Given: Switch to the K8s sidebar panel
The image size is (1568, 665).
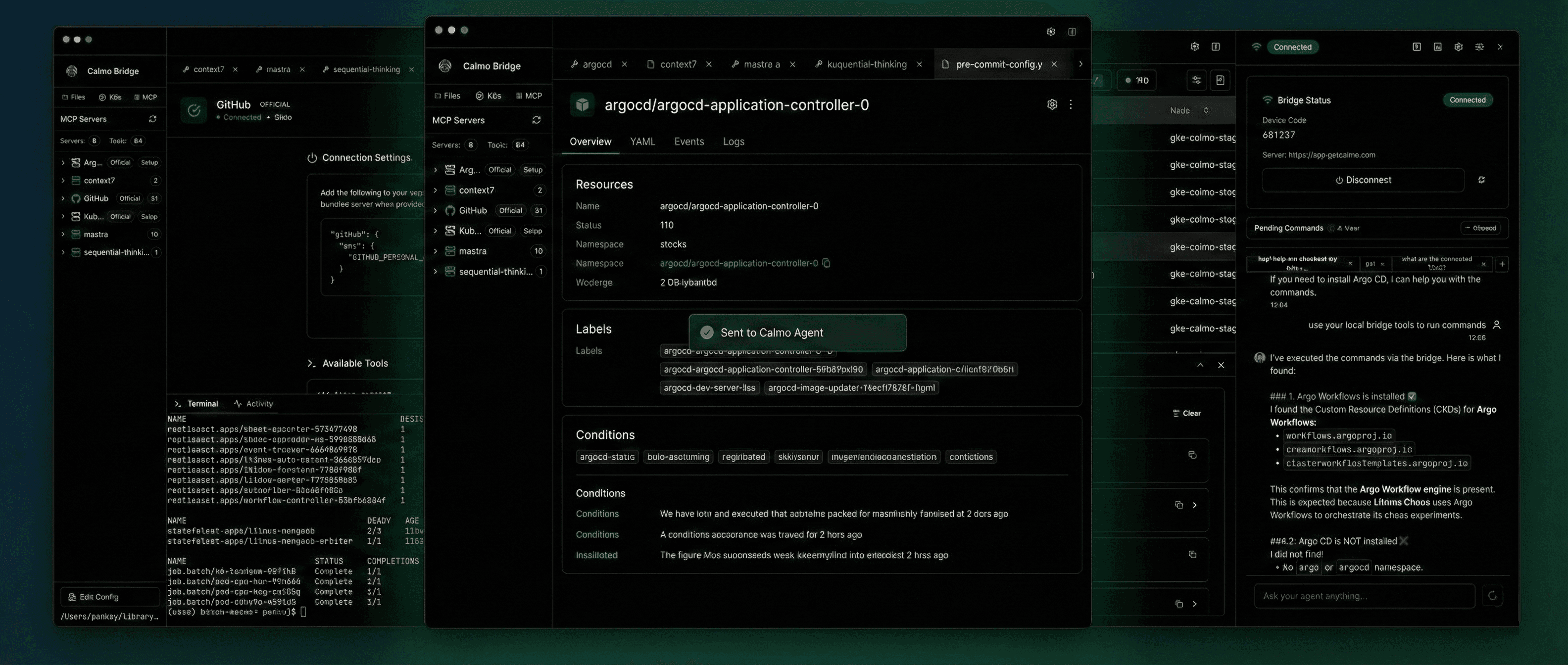Looking at the screenshot, I should tap(489, 95).
